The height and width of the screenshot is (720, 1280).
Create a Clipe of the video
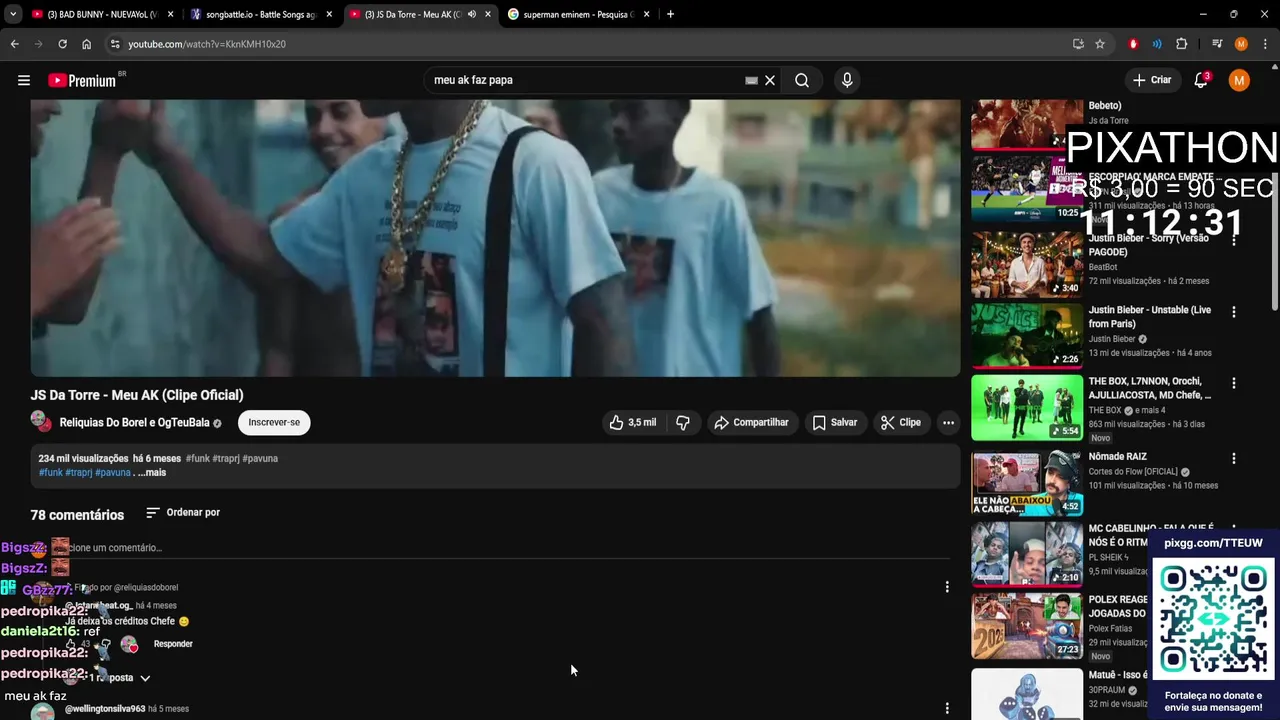pyautogui.click(x=901, y=422)
